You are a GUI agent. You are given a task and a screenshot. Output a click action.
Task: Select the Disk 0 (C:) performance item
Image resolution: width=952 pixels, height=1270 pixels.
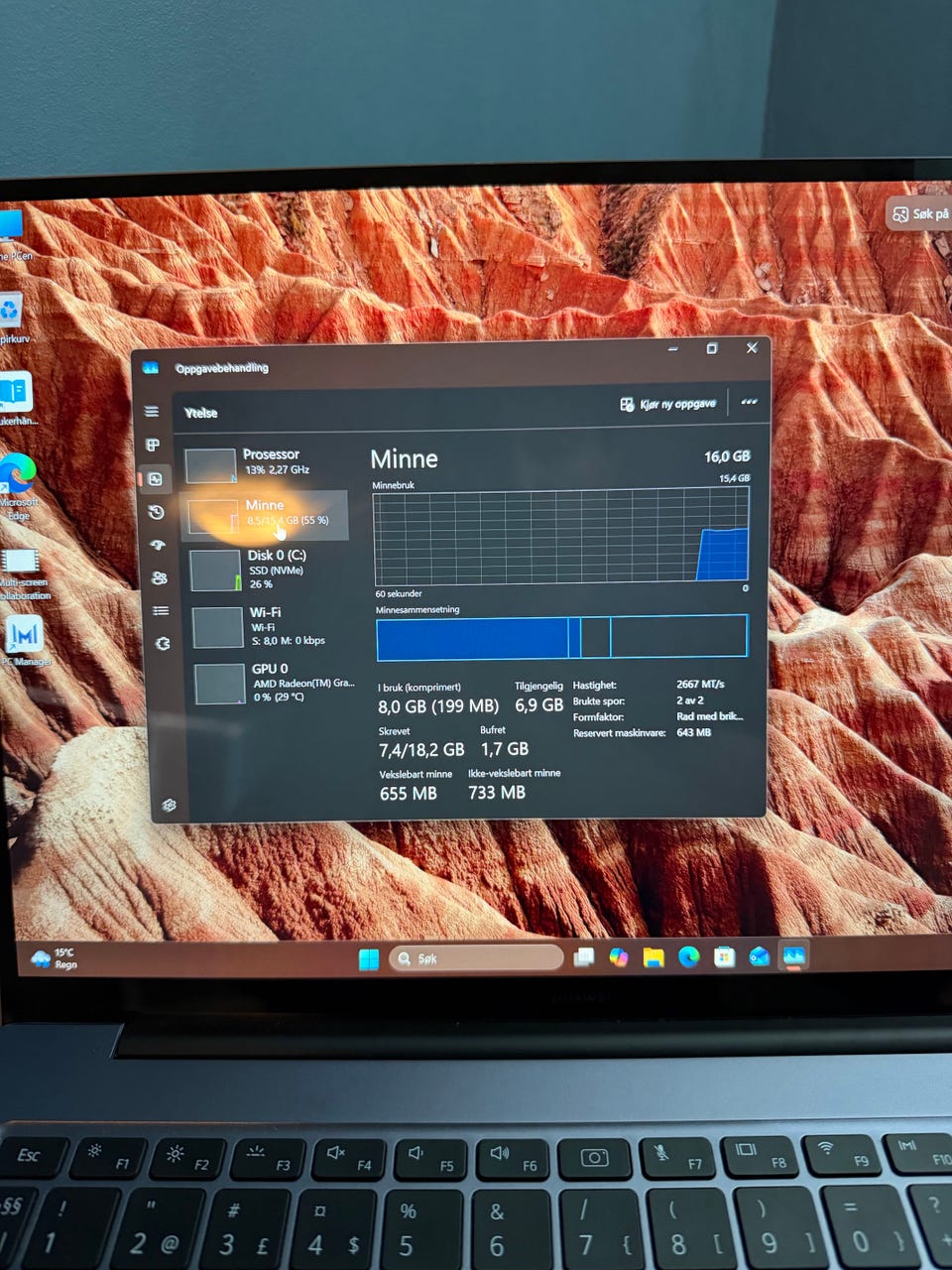click(268, 570)
